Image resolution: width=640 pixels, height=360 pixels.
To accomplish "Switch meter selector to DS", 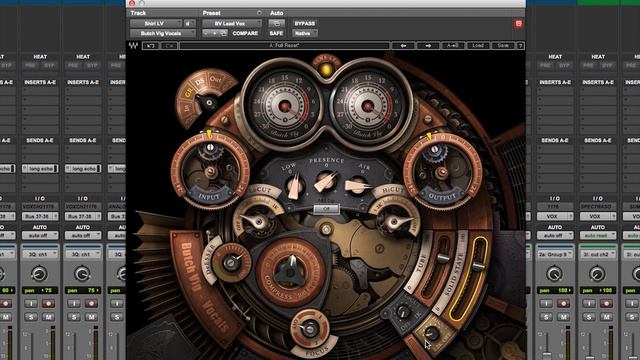I will (200, 82).
